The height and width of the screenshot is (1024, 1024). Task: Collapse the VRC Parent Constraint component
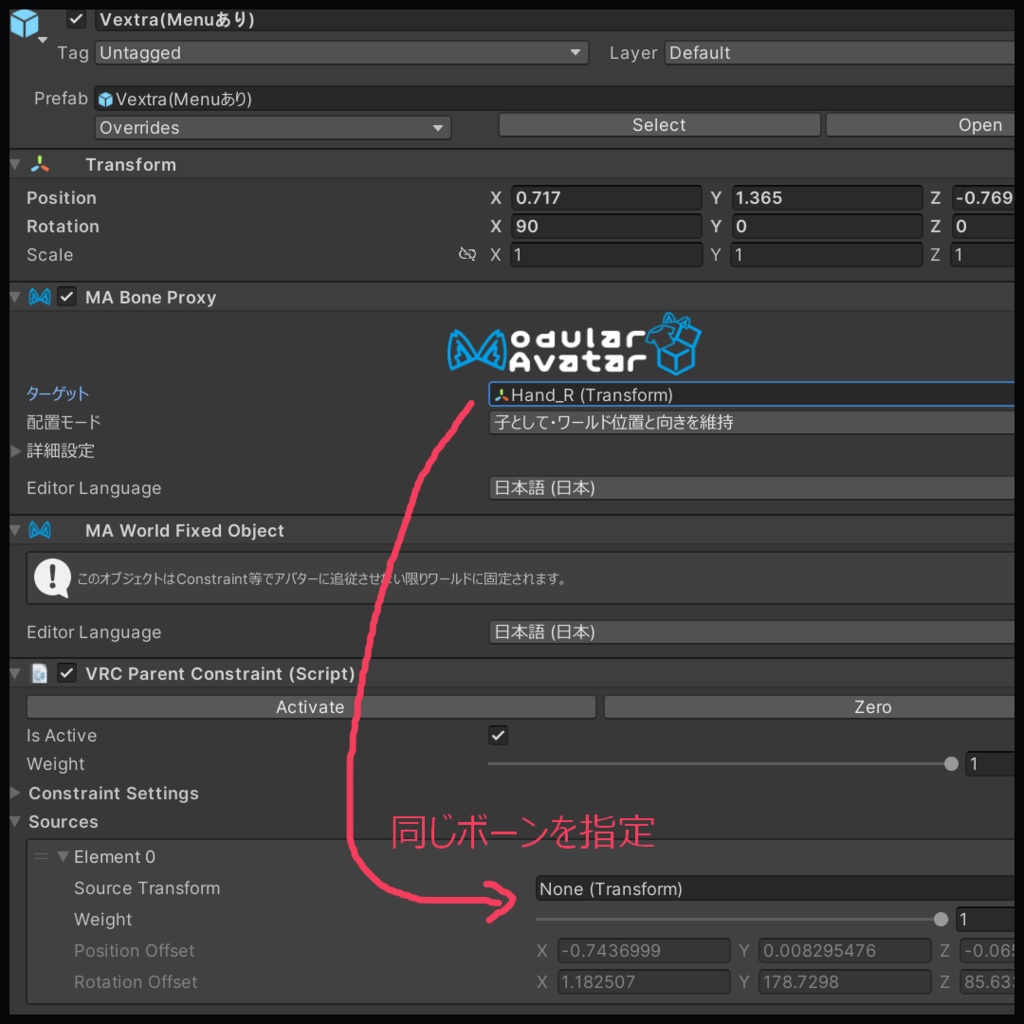click(x=16, y=673)
